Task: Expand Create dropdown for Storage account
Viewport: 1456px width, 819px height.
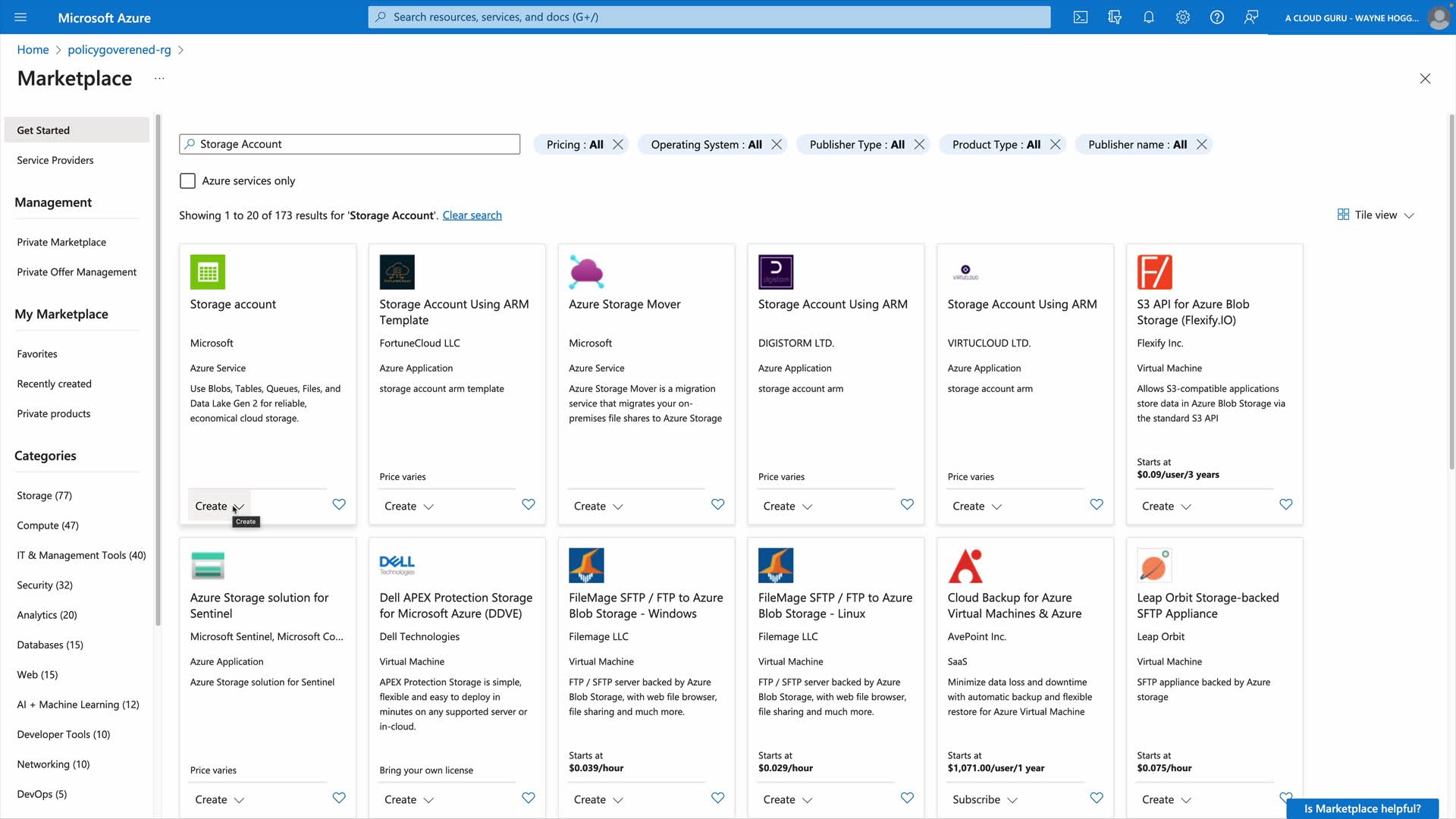Action: 219,506
